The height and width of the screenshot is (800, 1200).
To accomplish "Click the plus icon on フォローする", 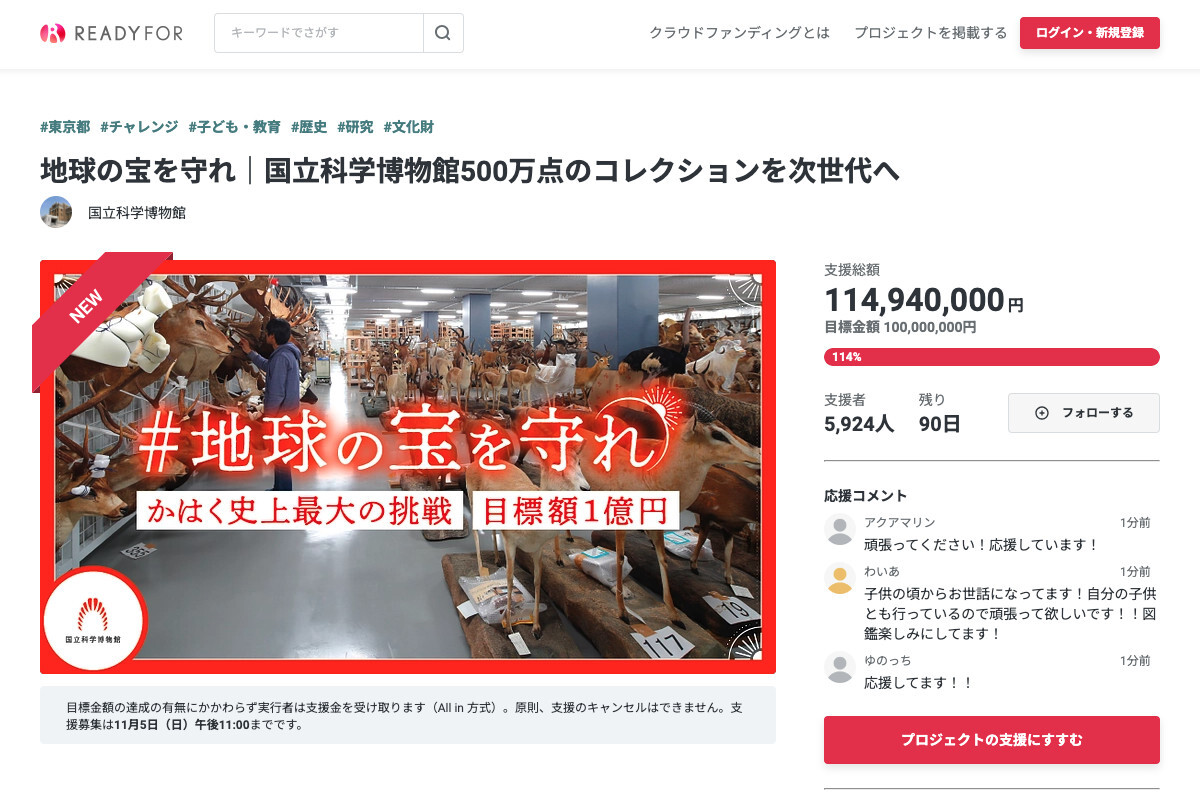I will click(1042, 413).
